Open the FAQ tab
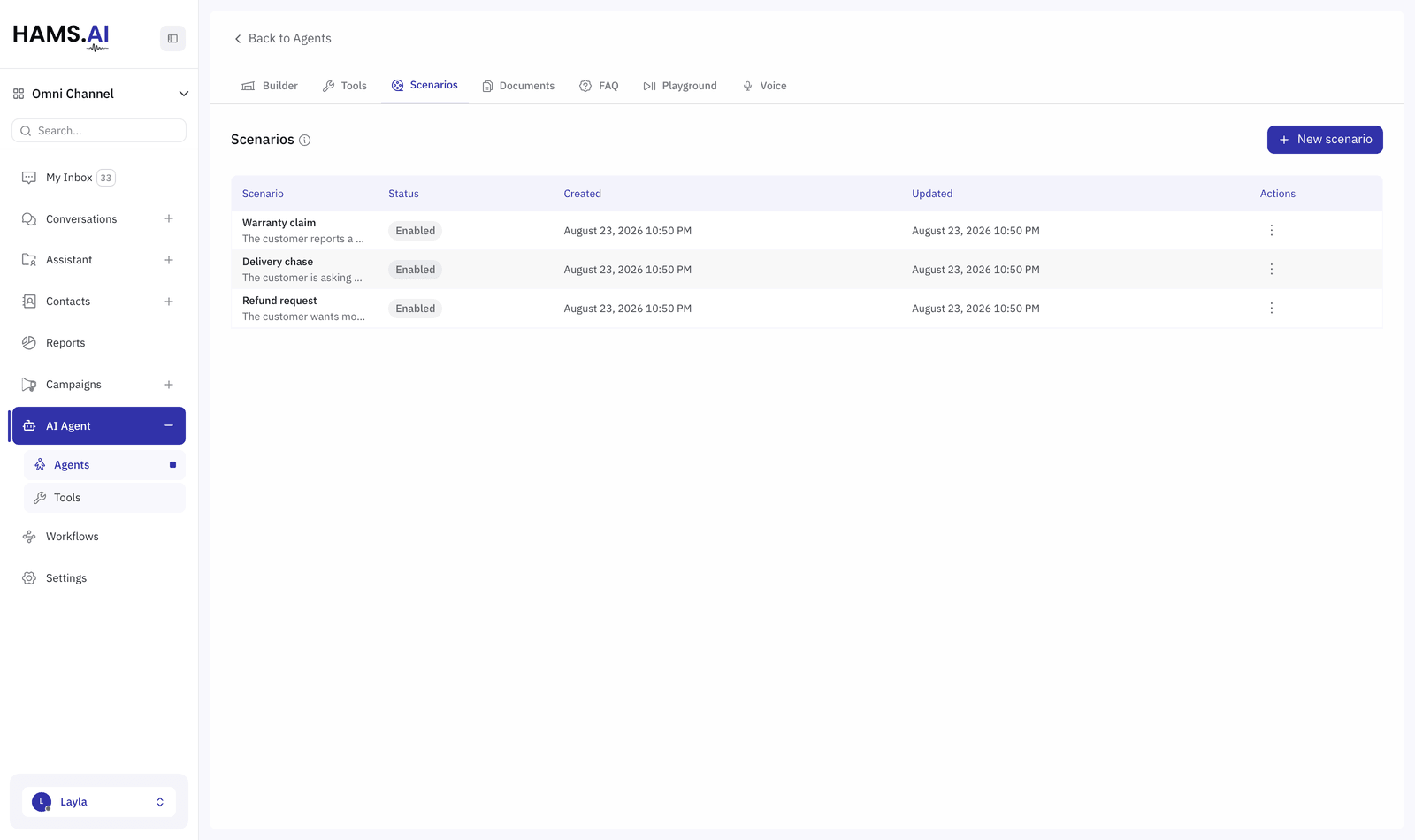 click(x=599, y=86)
